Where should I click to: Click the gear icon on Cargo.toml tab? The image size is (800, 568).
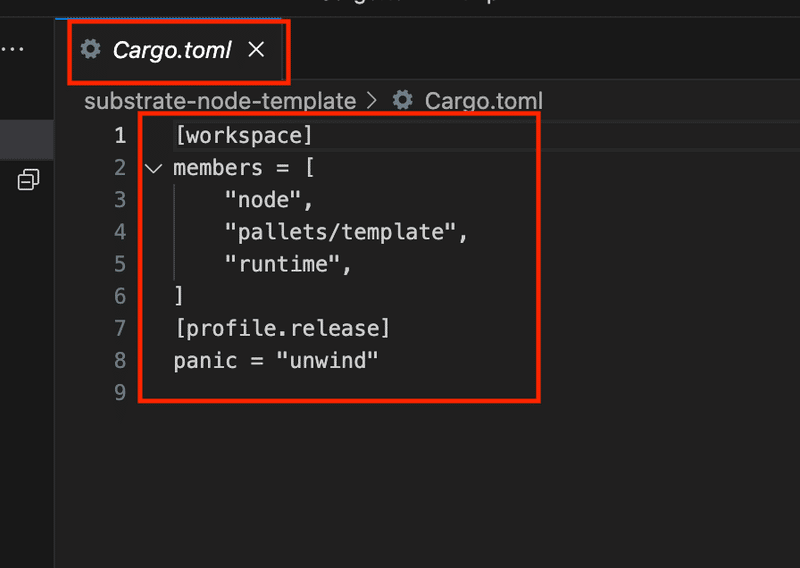[91, 49]
